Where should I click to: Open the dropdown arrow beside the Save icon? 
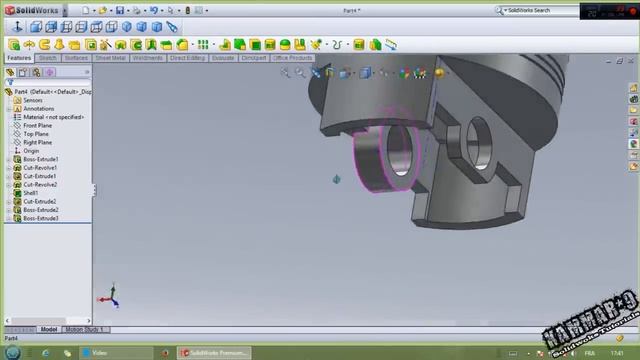[x=128, y=11]
